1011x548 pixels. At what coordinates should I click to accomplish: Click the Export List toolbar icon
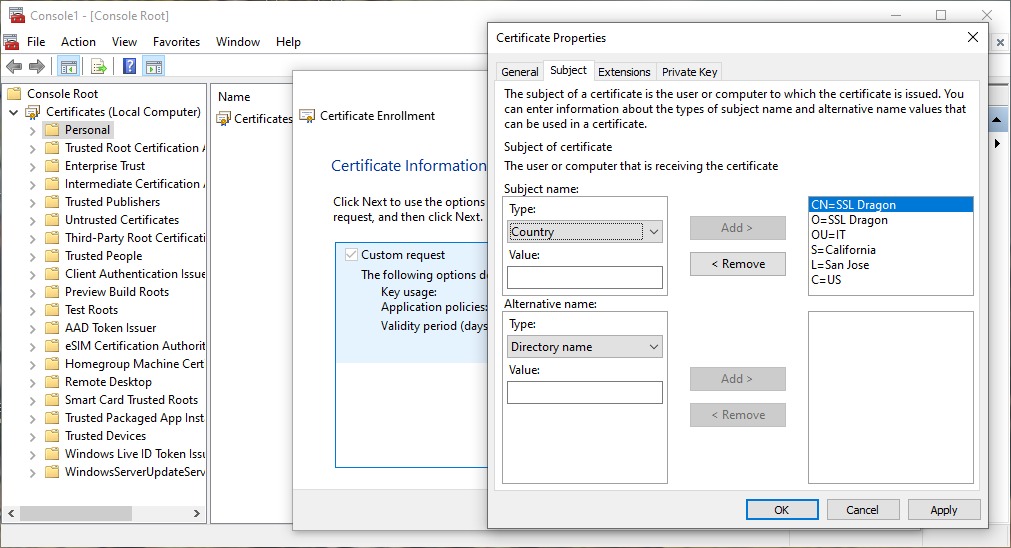click(99, 66)
